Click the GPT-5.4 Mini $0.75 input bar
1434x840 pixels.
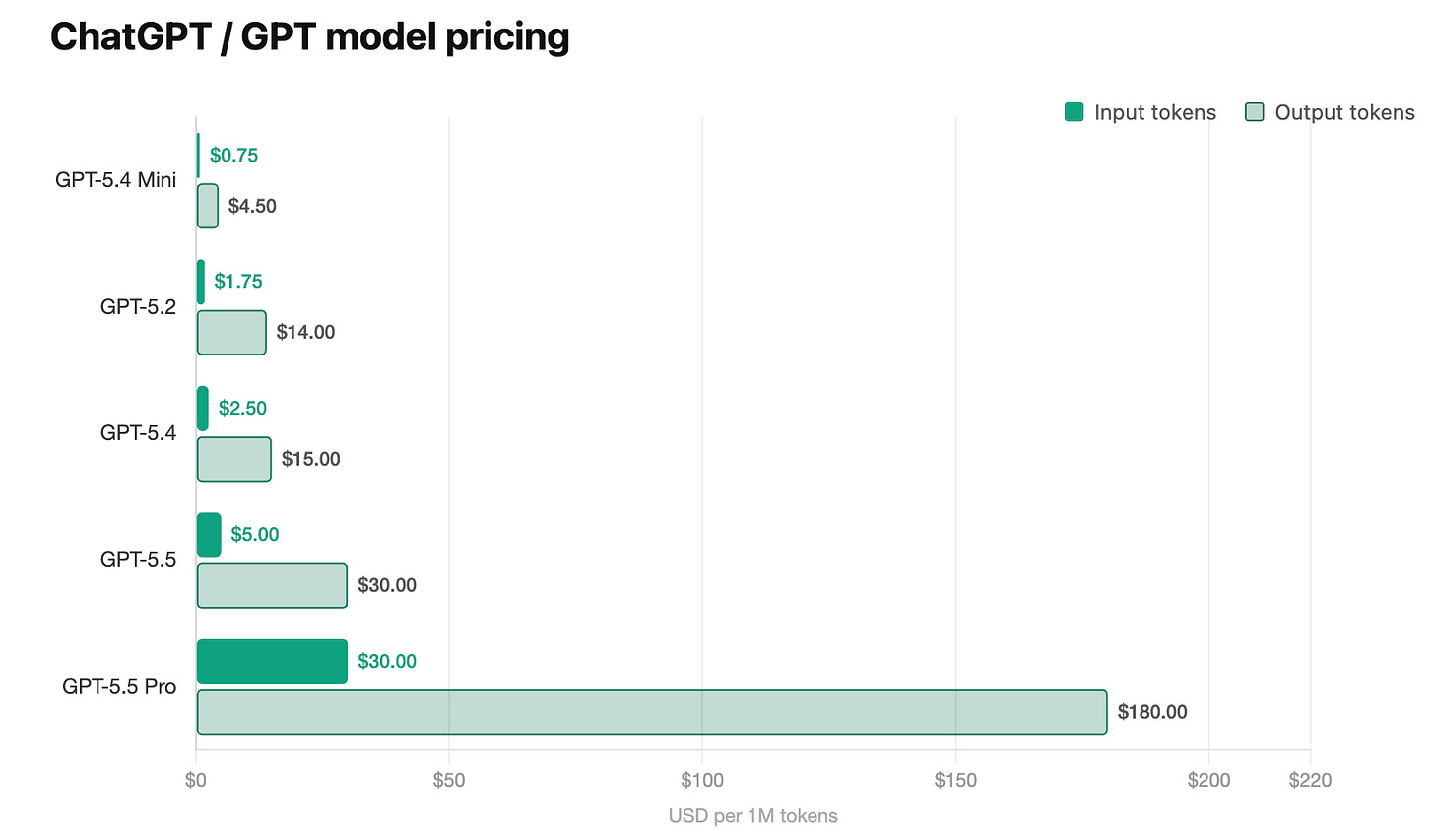[x=198, y=156]
